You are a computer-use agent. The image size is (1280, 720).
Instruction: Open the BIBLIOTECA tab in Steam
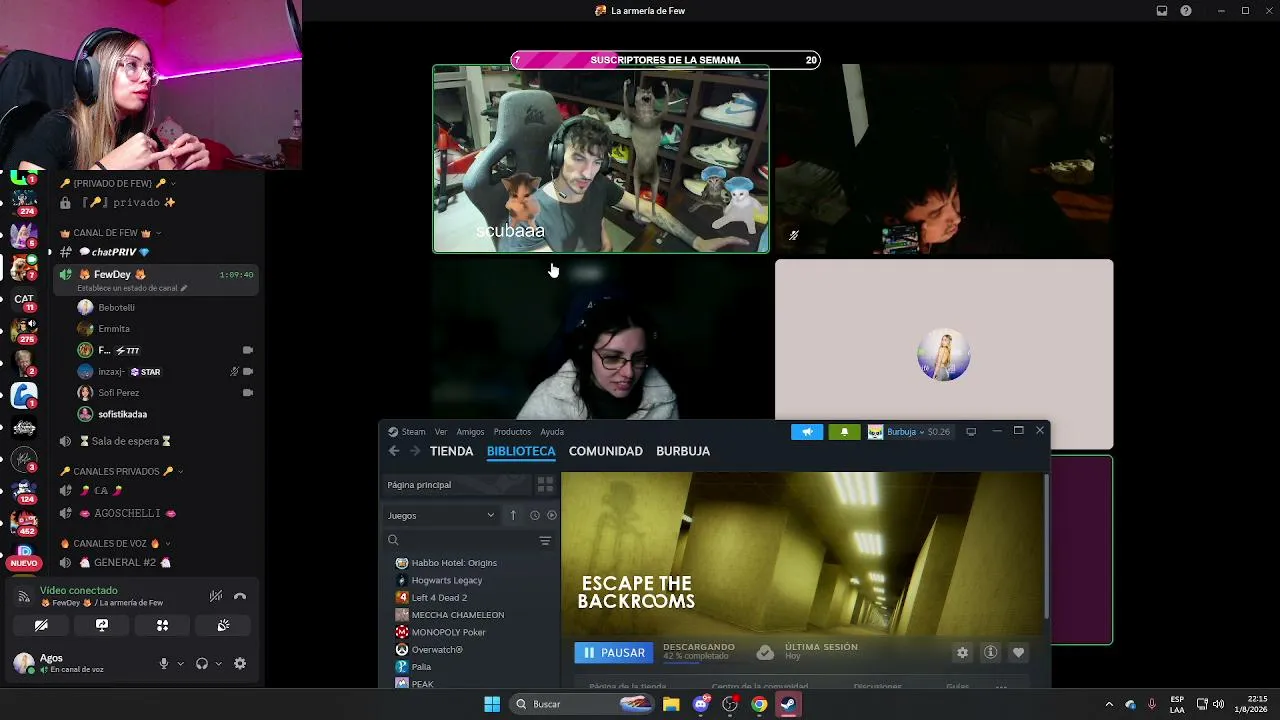[x=521, y=451]
